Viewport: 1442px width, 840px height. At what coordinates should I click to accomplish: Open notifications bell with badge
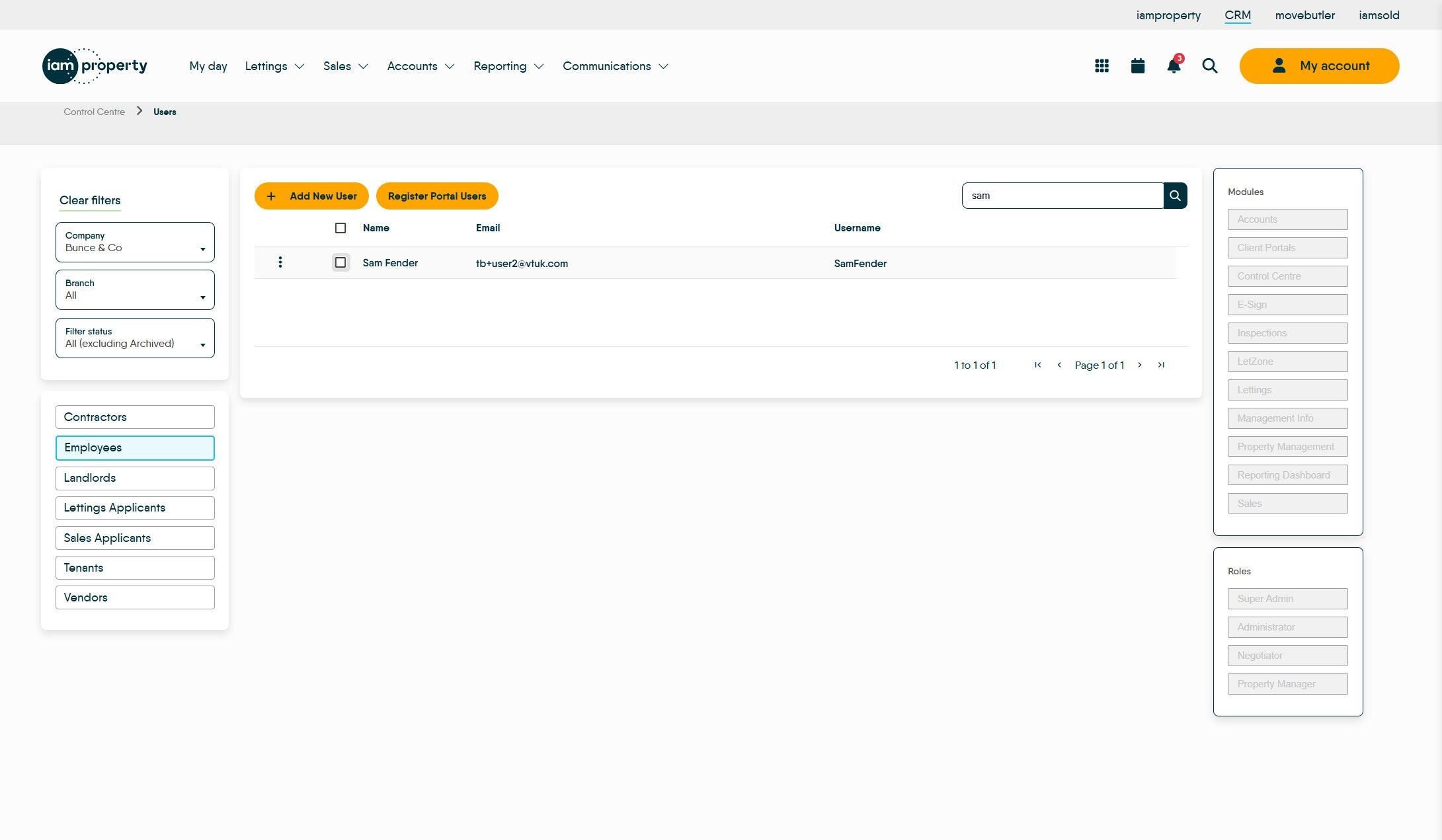1174,66
